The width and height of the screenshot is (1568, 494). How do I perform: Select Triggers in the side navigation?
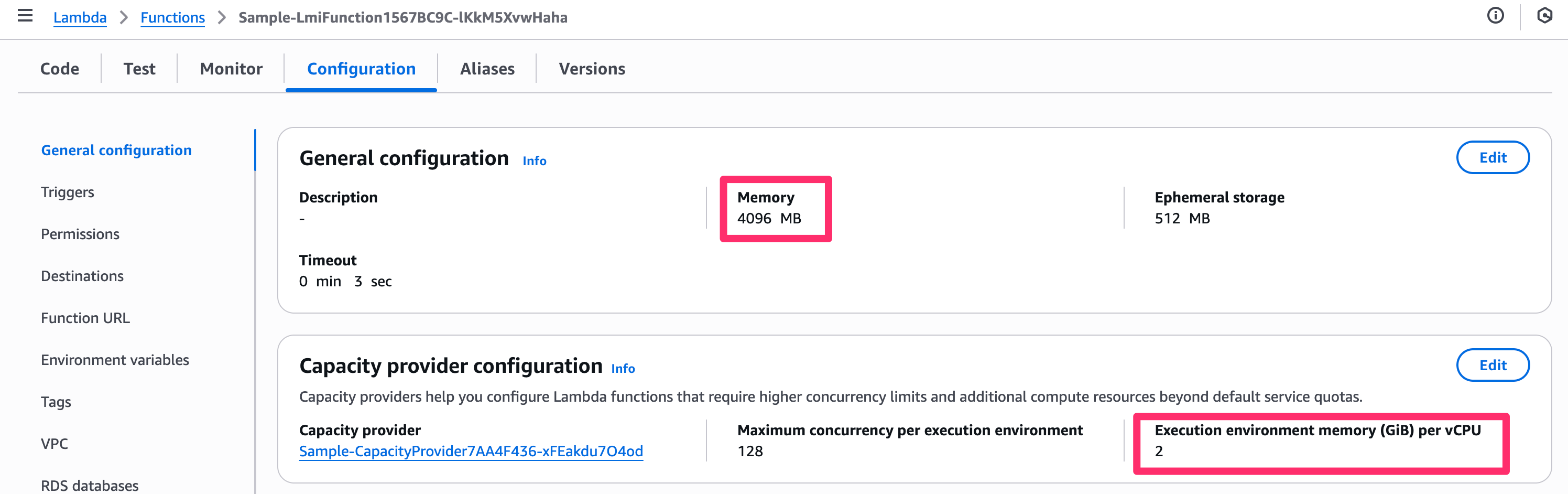[68, 192]
